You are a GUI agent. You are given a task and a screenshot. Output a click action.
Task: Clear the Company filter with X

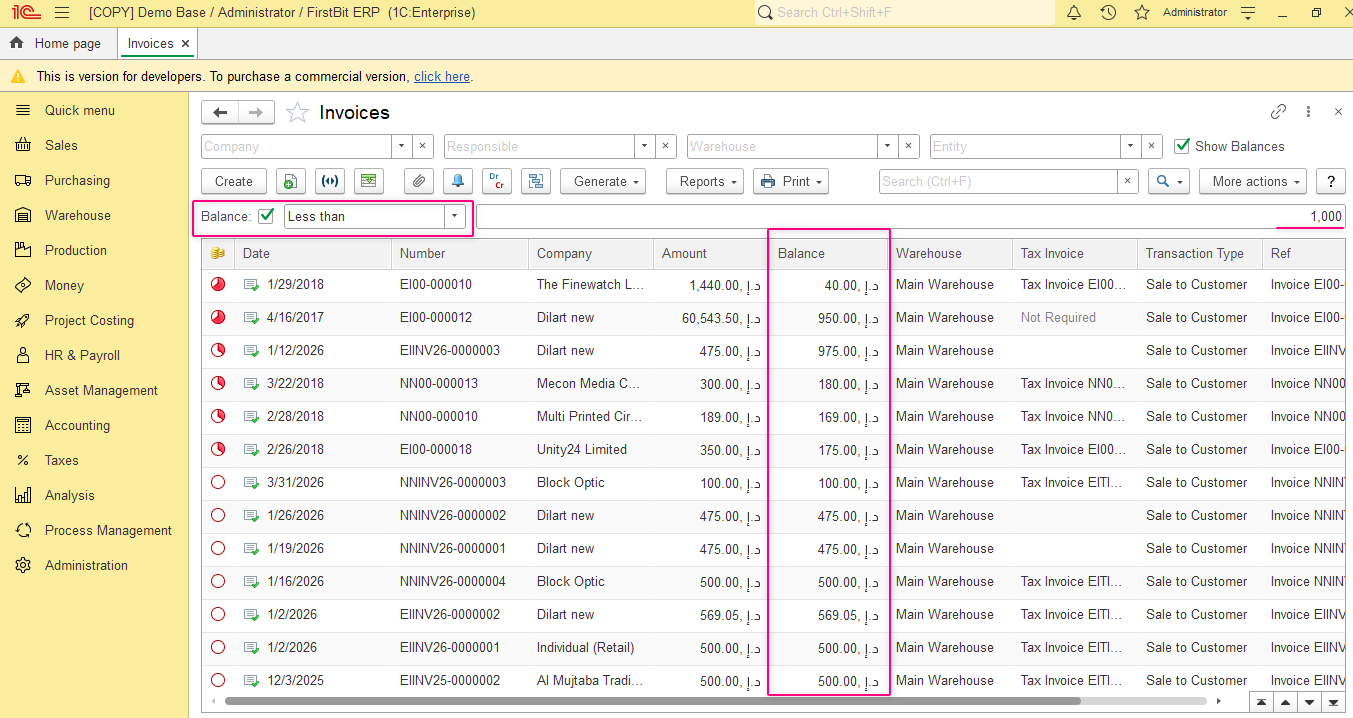click(x=422, y=146)
